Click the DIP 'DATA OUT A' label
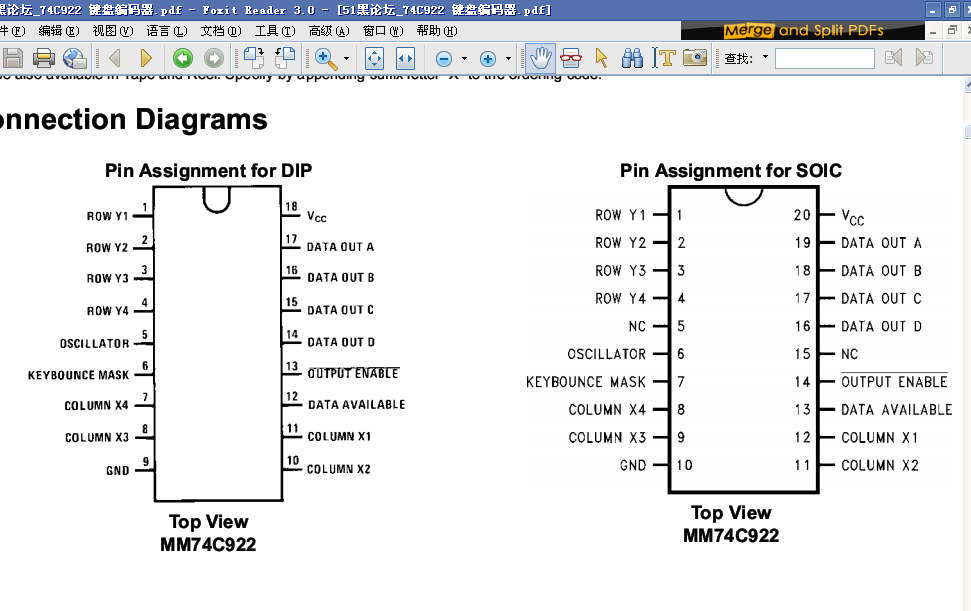Screen dimensions: 971x611 pyautogui.click(x=341, y=247)
